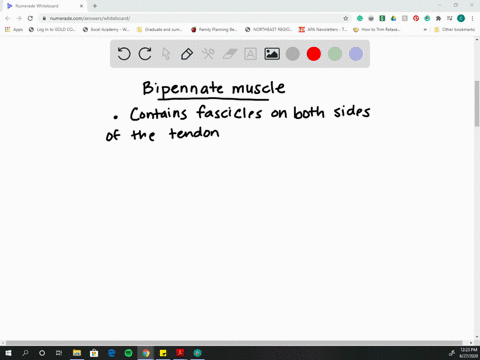Screen dimensions: 480x360
Task: Undo the last whiteboard stroke
Action: [124, 54]
